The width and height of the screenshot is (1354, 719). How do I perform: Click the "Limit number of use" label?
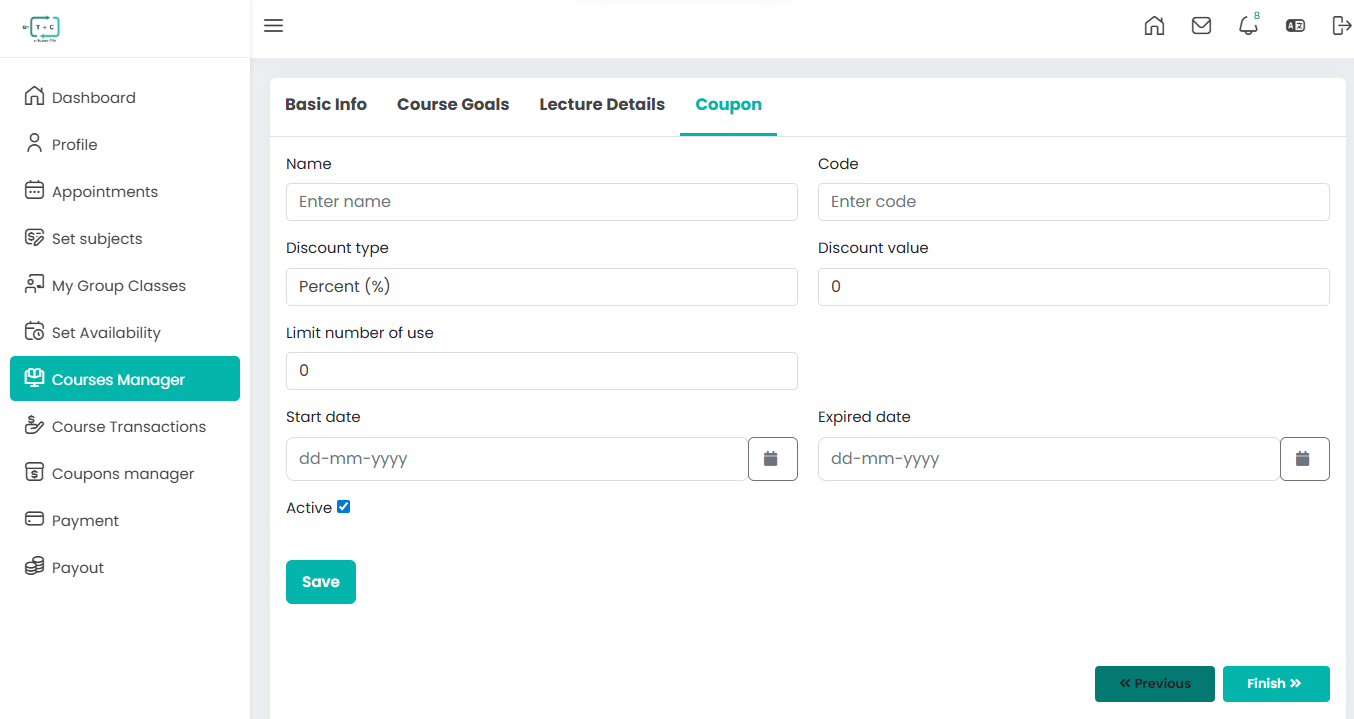(360, 333)
